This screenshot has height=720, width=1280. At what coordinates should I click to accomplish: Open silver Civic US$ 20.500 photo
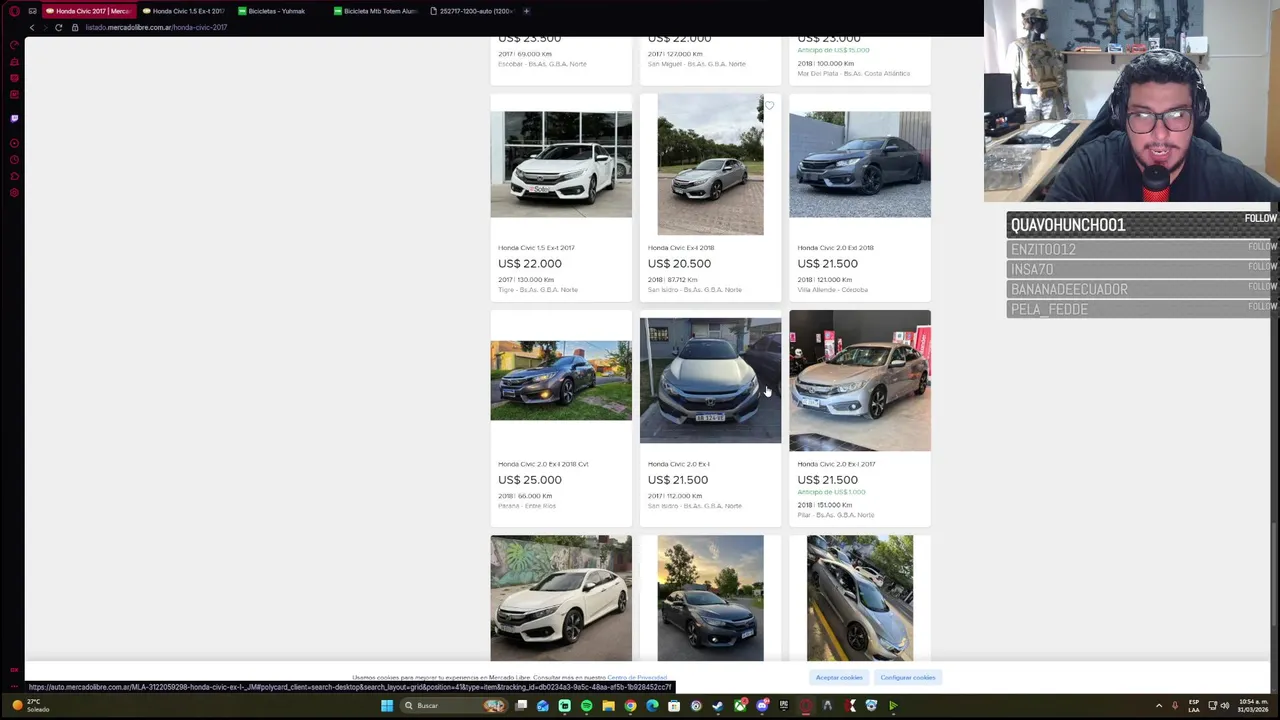[710, 164]
